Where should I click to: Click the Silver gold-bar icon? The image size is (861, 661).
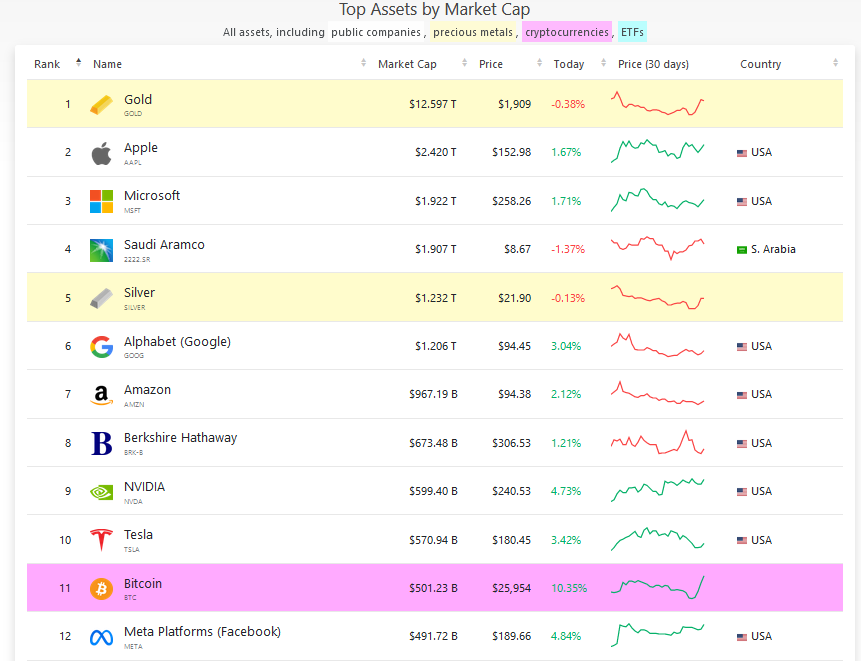101,298
